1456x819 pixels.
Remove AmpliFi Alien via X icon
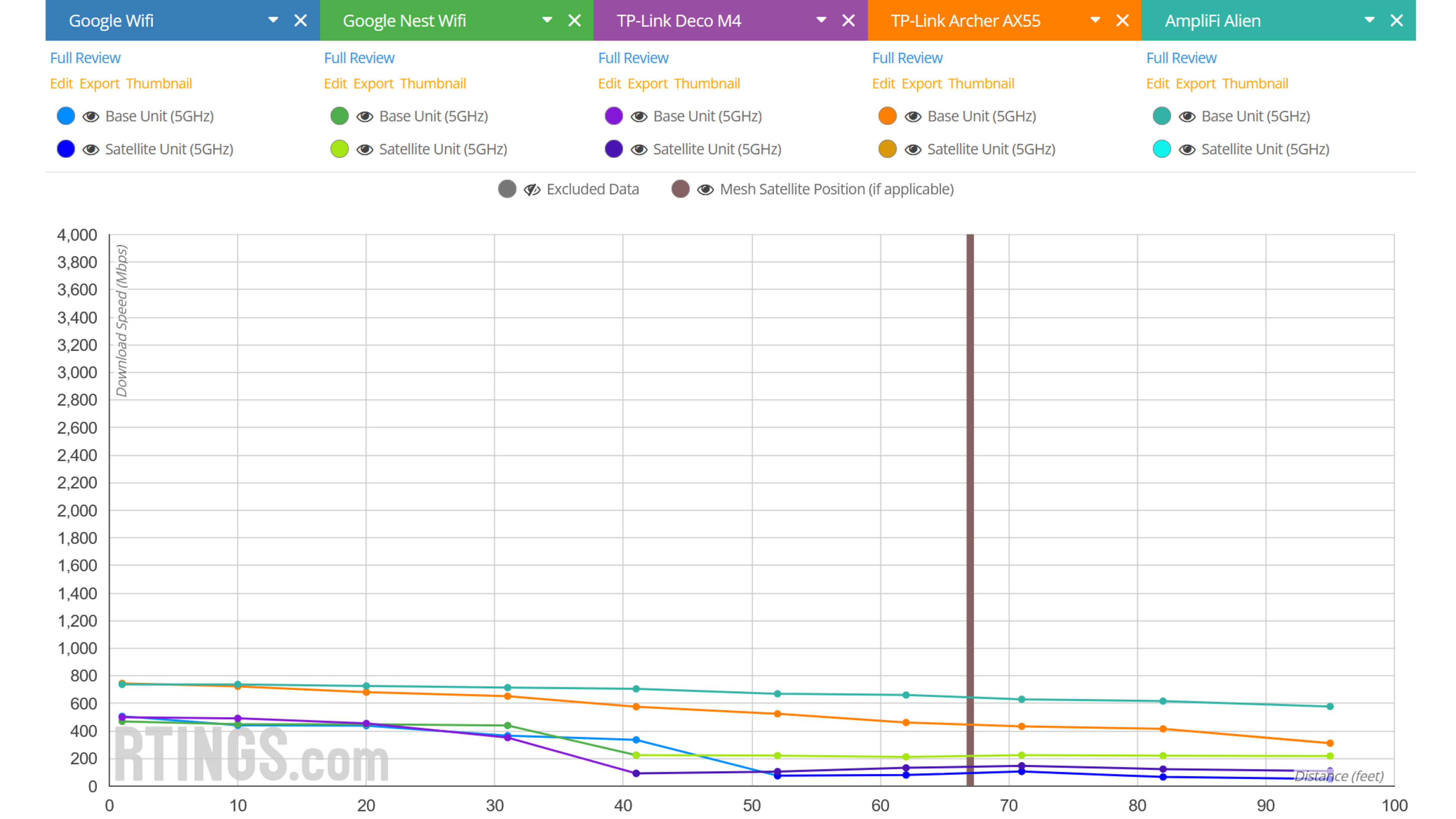click(1396, 21)
